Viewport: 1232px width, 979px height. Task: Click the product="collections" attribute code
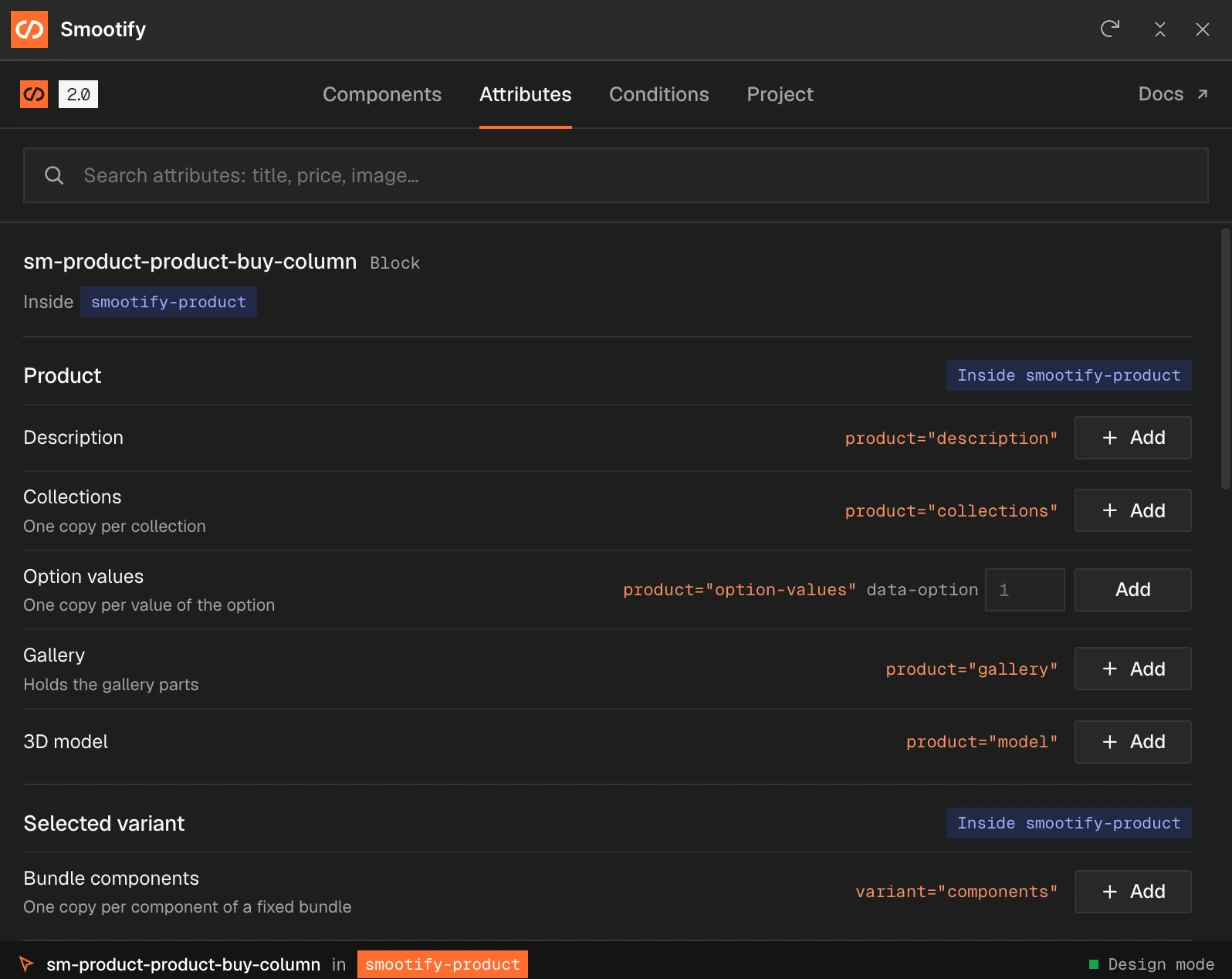click(951, 511)
